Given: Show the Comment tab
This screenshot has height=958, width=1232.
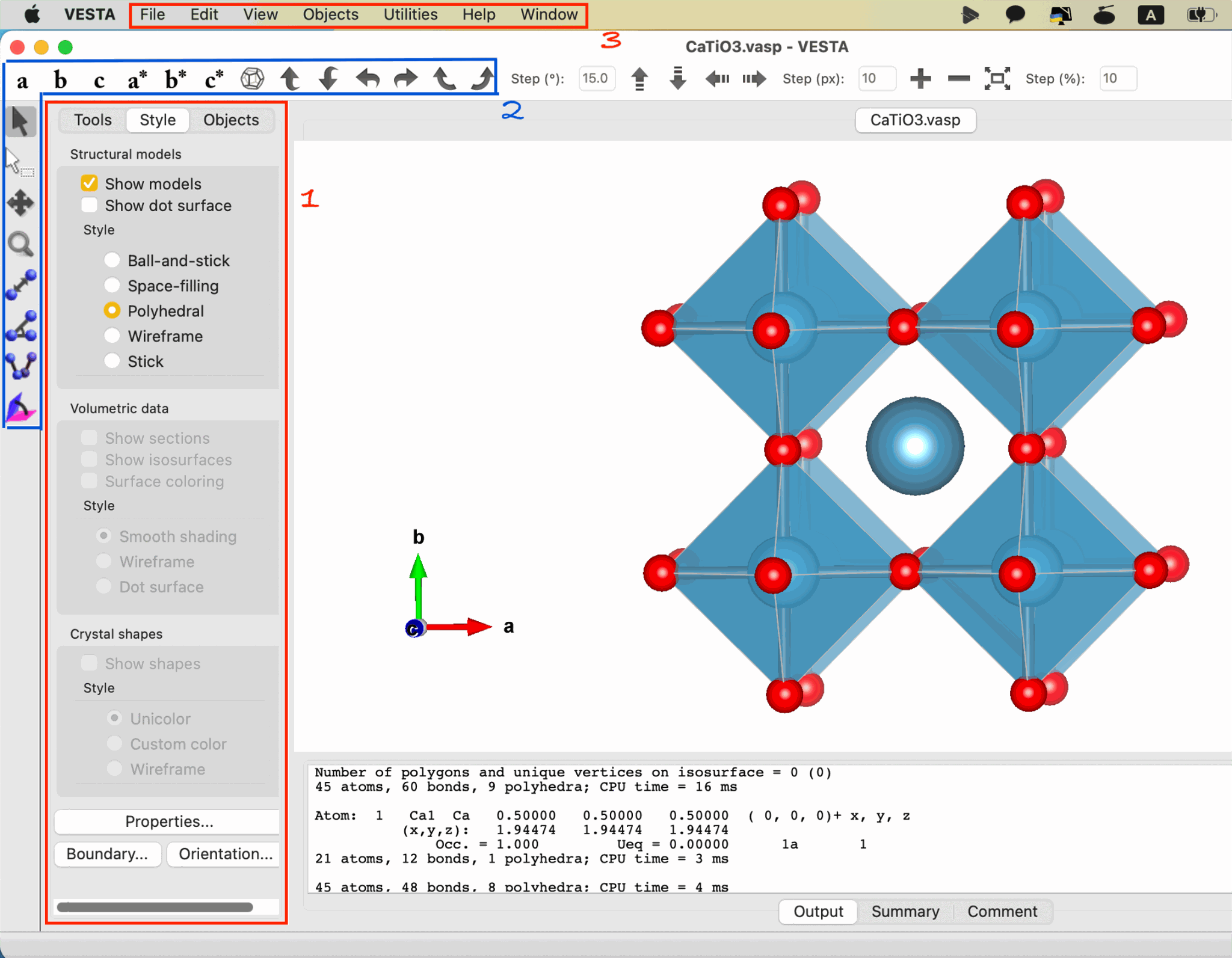Looking at the screenshot, I should [1002, 912].
